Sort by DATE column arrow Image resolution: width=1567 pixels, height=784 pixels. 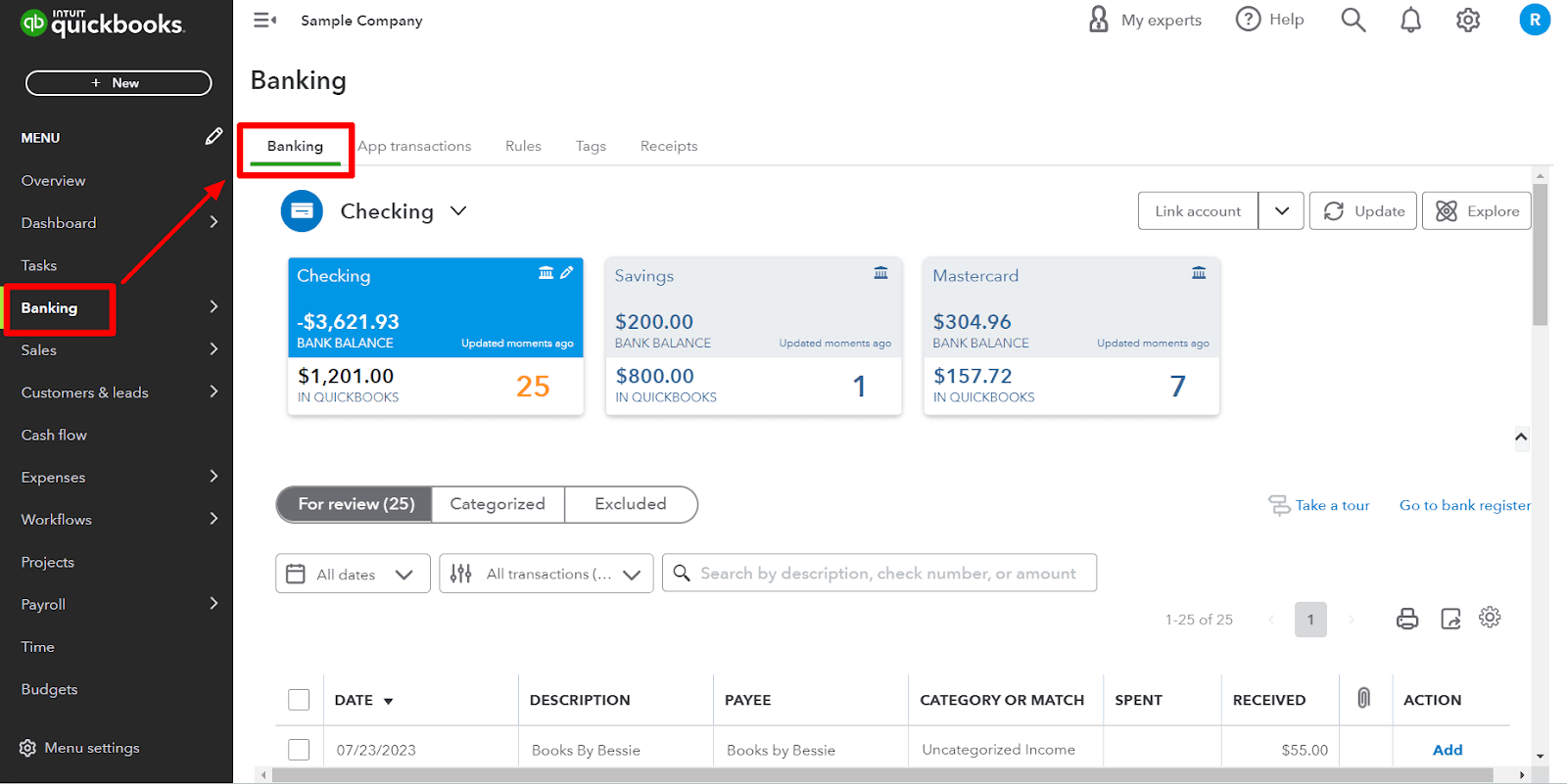389,701
